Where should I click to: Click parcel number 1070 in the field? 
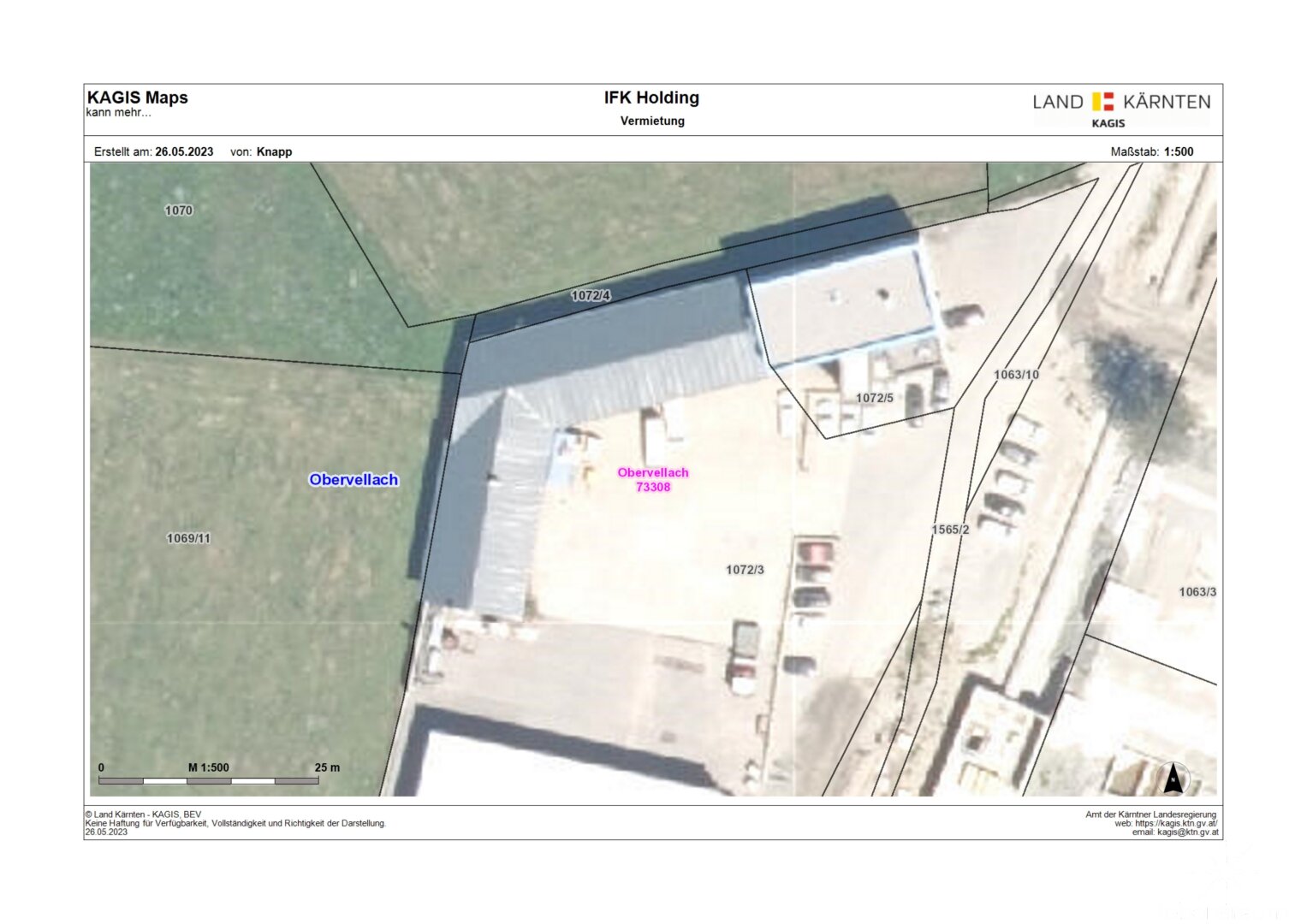pos(179,210)
